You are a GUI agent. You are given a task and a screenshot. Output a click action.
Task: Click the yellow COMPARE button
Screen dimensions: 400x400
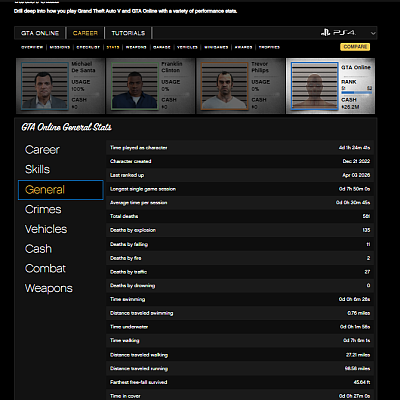click(x=355, y=47)
